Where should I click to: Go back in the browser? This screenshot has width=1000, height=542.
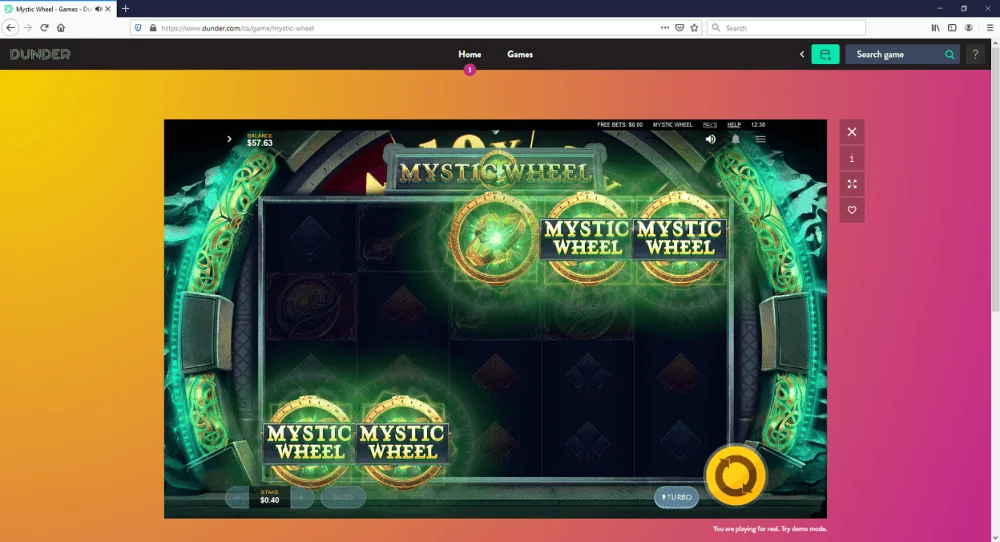tap(10, 27)
